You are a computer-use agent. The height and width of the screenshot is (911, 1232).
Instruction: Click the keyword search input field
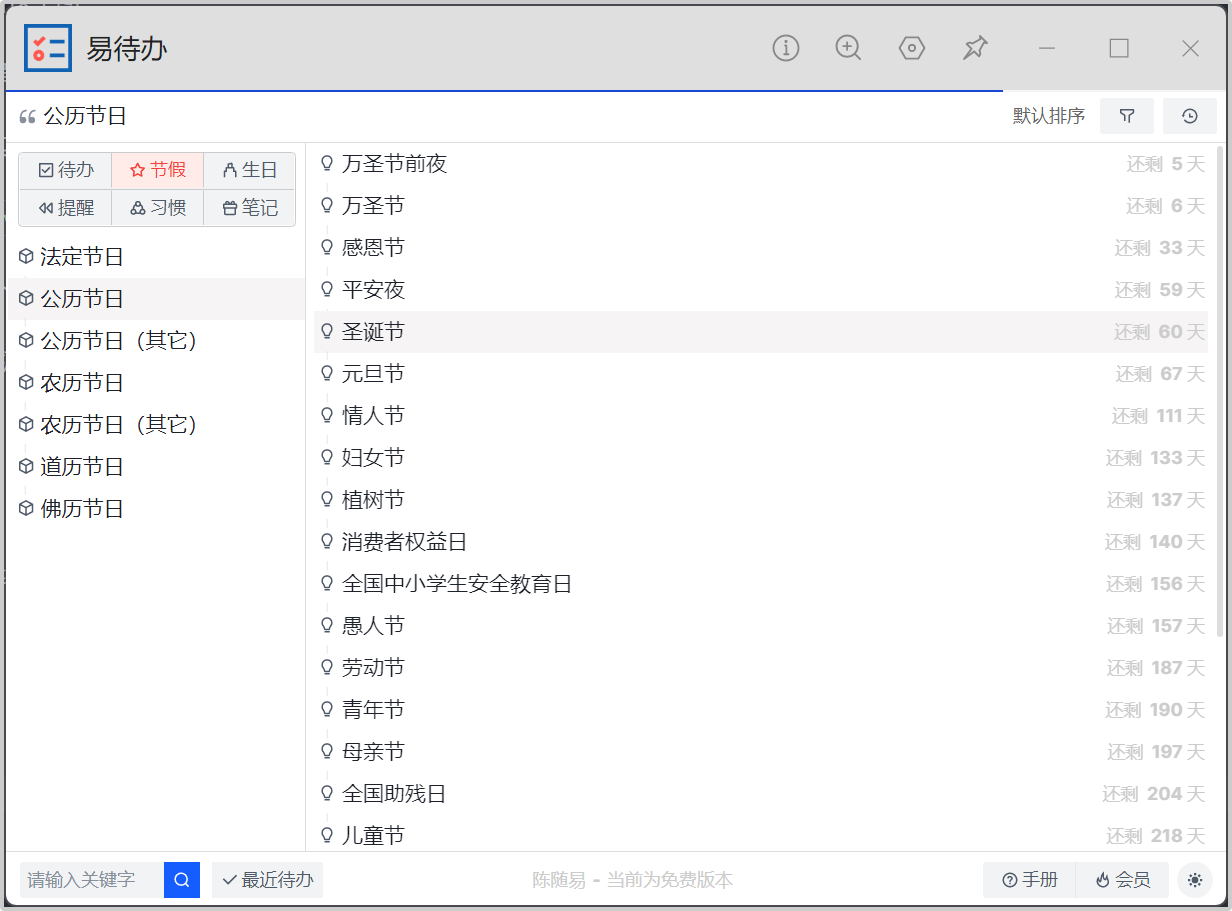92,880
